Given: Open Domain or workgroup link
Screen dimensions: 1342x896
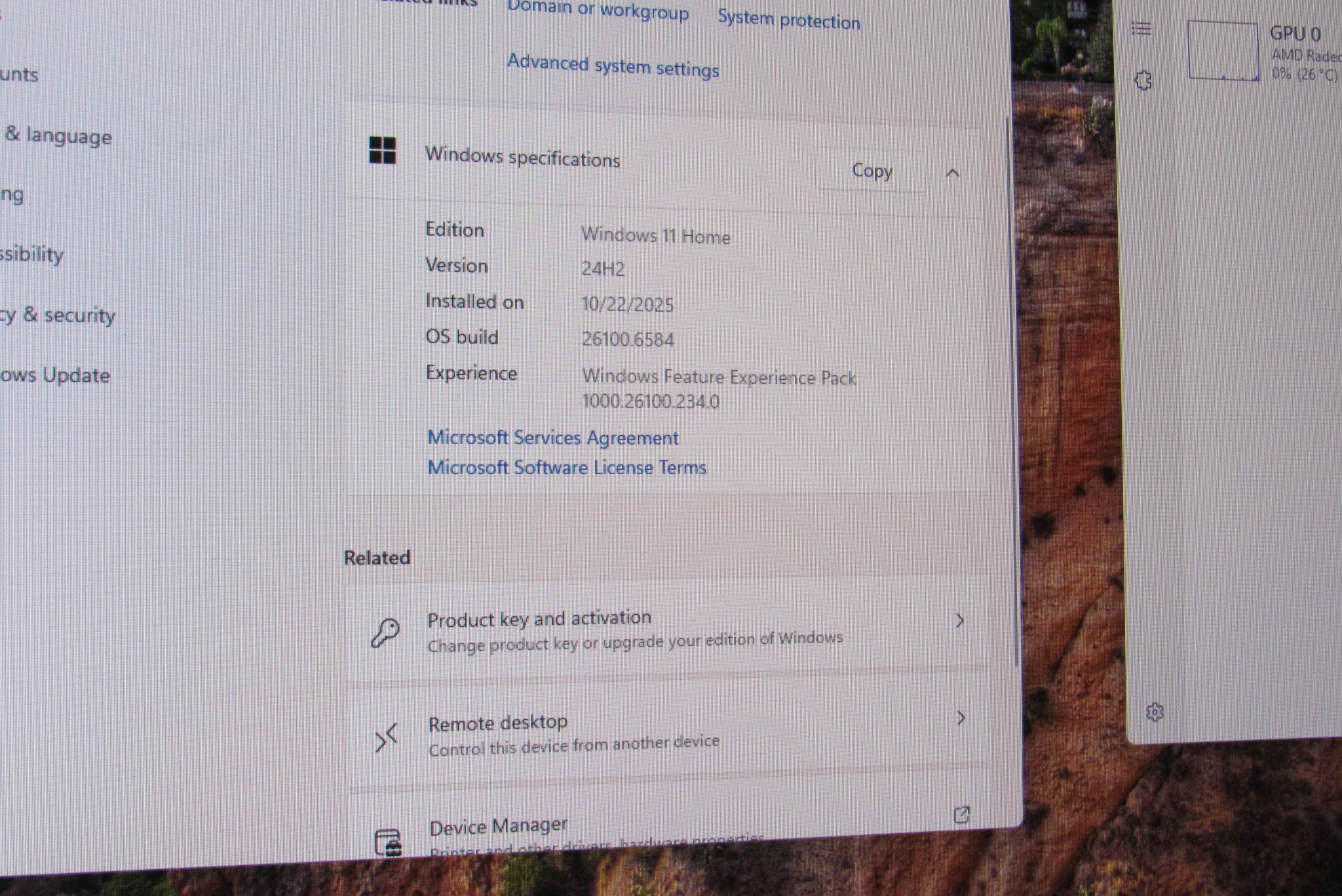Looking at the screenshot, I should click(x=598, y=10).
